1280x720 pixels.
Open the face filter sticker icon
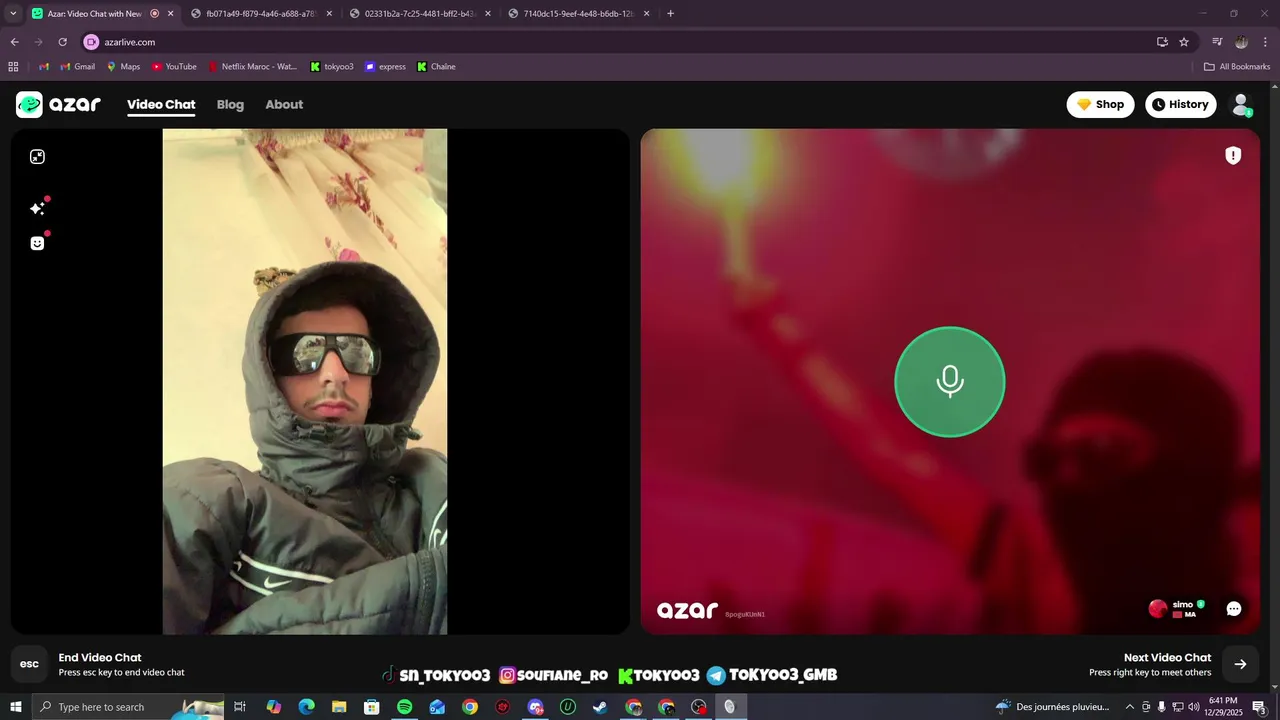37,243
